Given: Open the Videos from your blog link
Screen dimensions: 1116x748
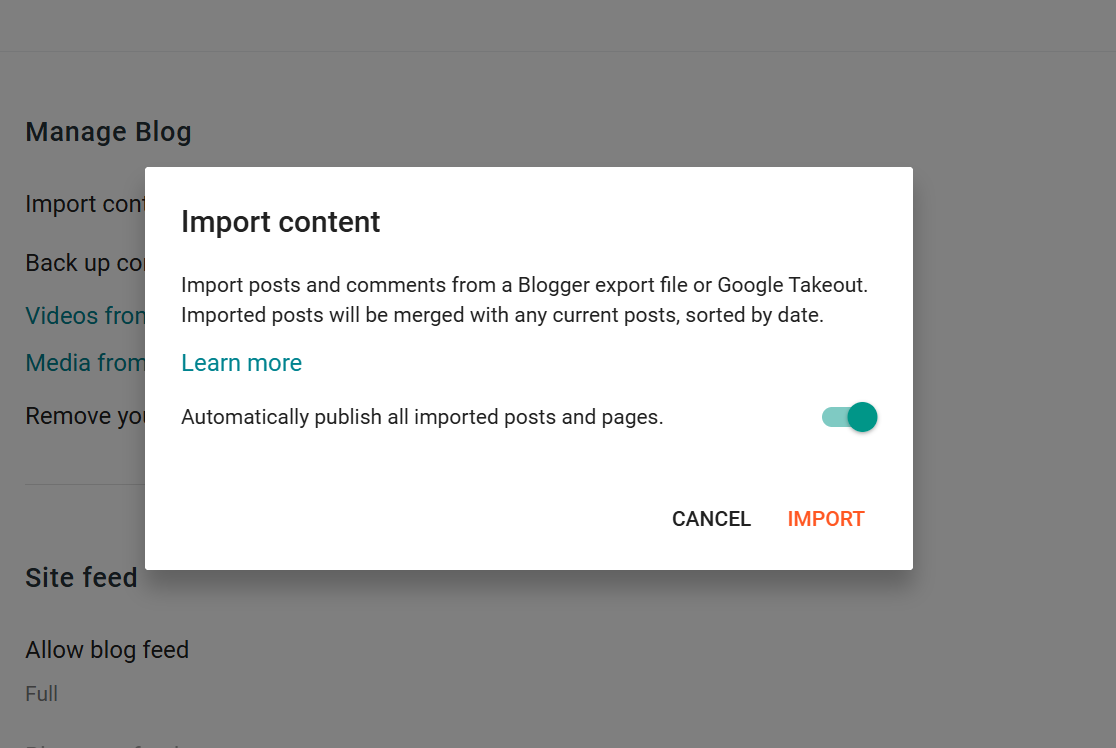Looking at the screenshot, I should [85, 316].
